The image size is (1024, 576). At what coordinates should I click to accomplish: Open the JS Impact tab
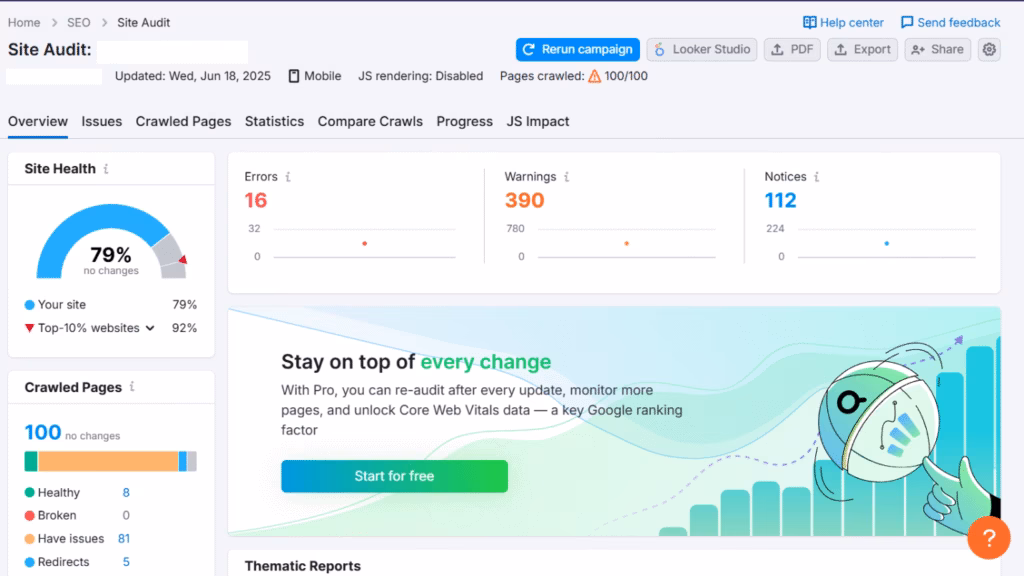[537, 121]
